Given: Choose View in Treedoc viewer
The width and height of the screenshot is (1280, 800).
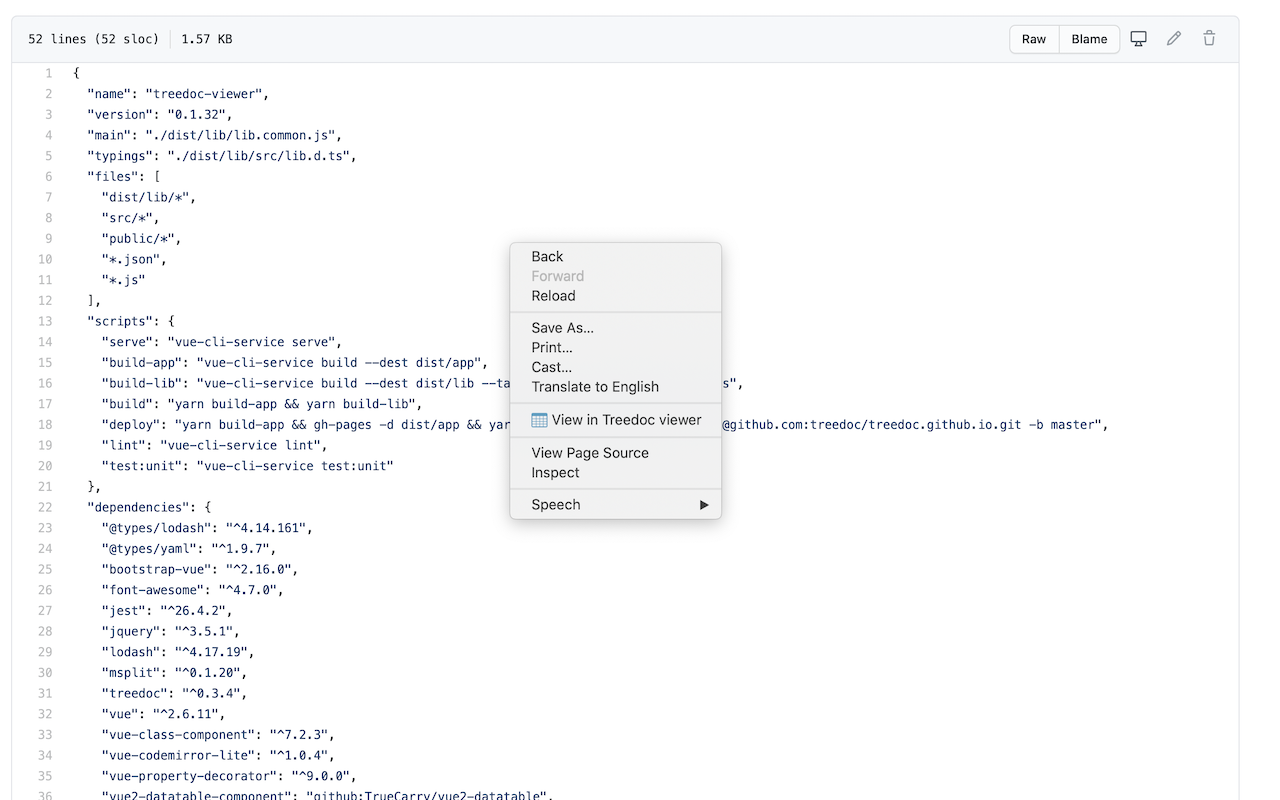Looking at the screenshot, I should point(615,420).
